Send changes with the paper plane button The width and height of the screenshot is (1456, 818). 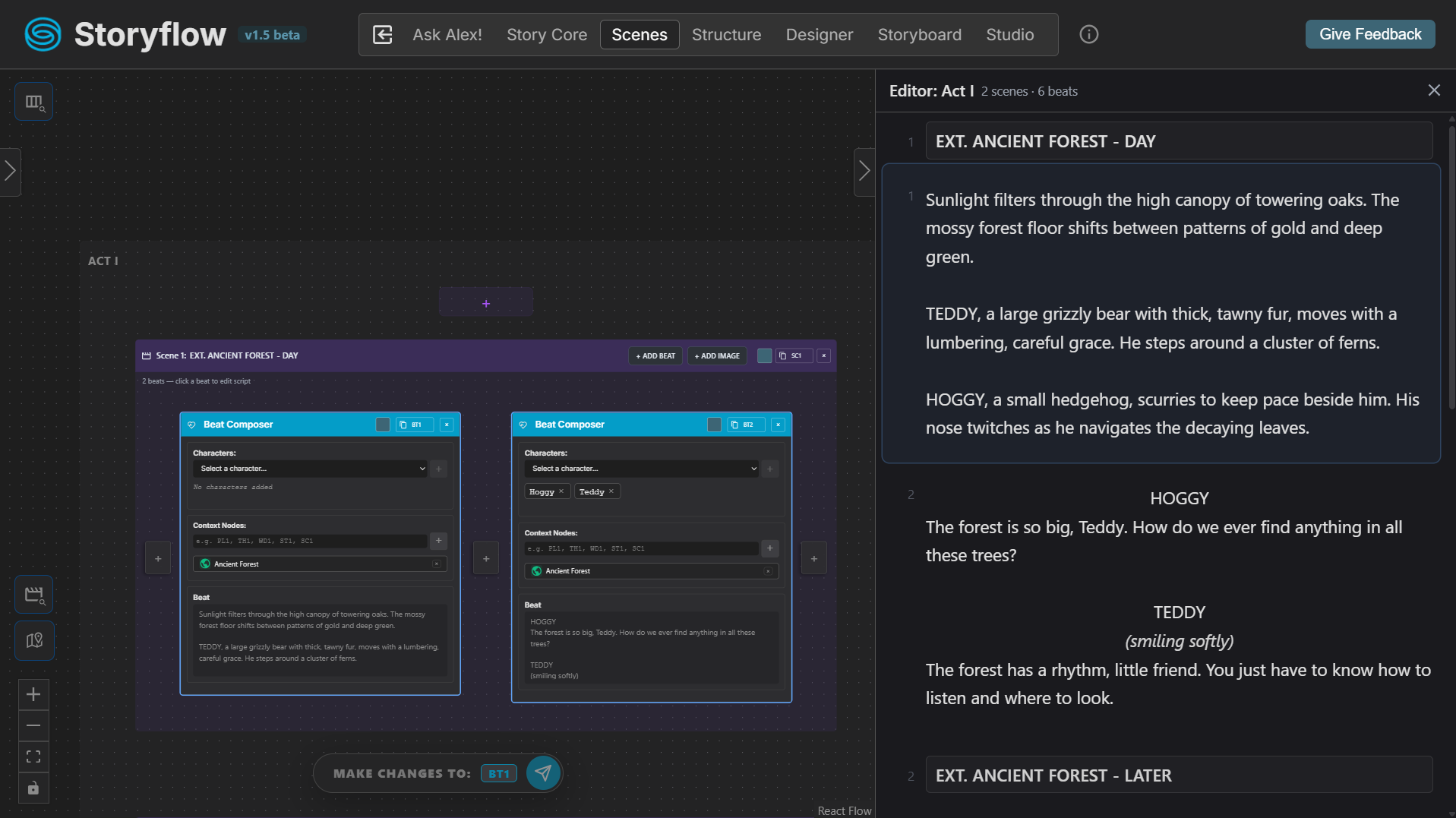point(543,773)
